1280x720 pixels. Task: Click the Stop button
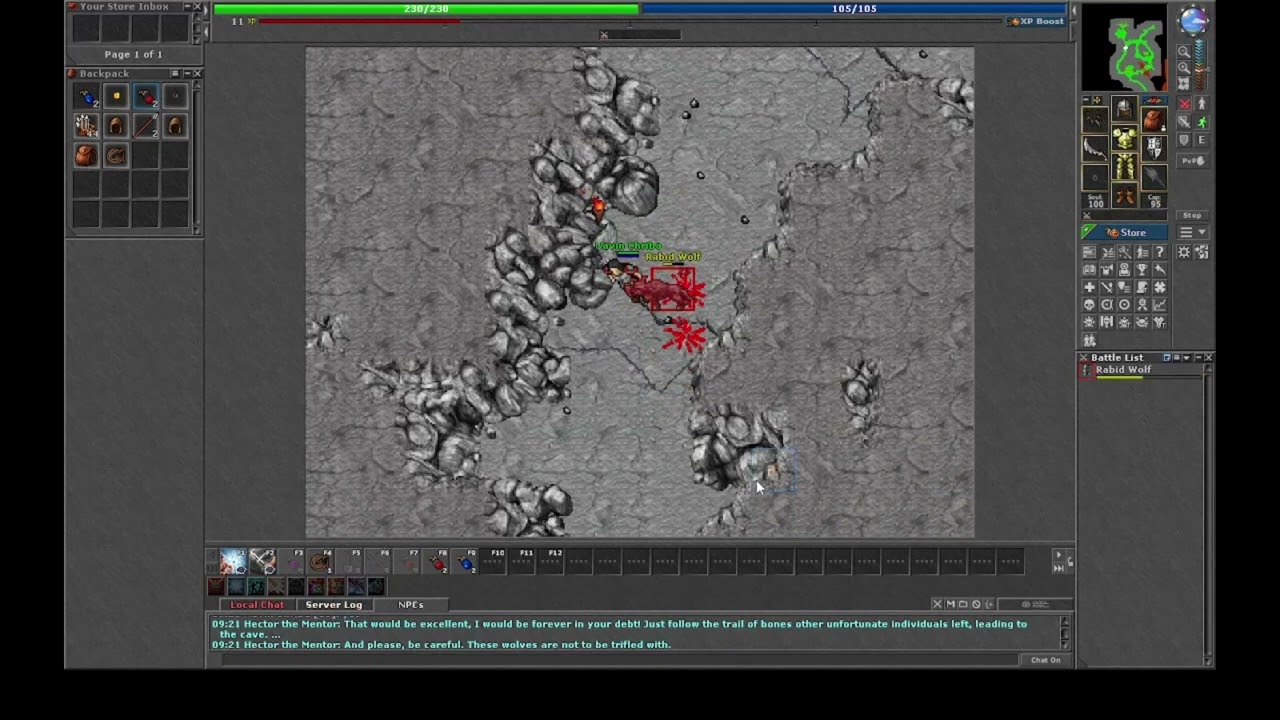[1192, 215]
